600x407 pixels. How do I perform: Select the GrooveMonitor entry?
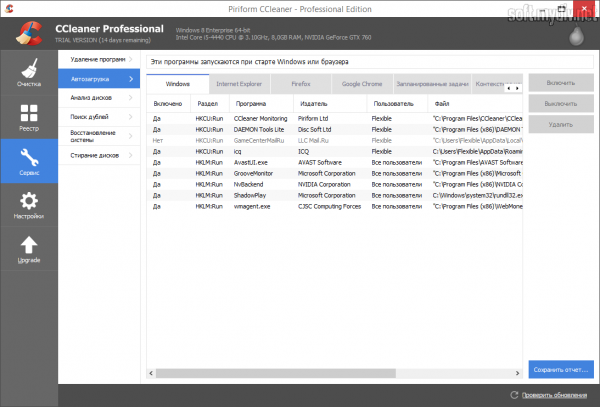[x=334, y=173]
